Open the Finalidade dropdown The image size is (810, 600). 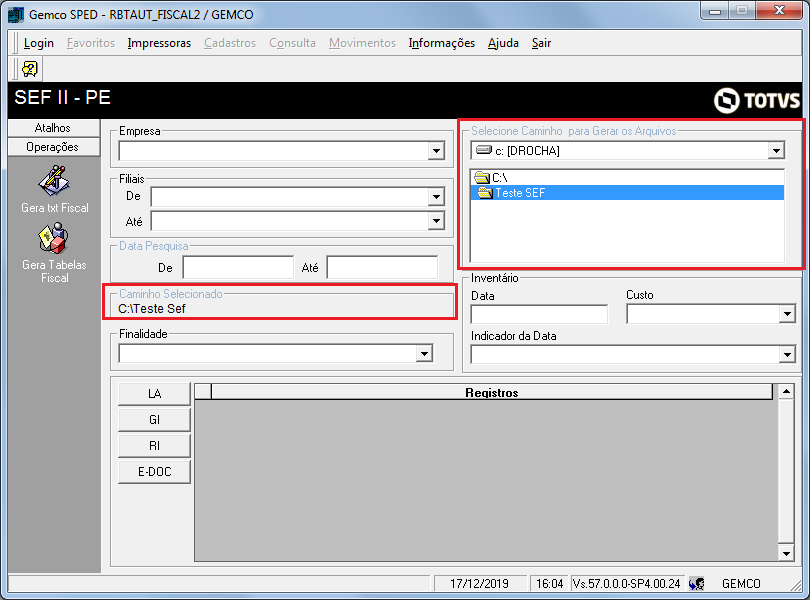[424, 353]
